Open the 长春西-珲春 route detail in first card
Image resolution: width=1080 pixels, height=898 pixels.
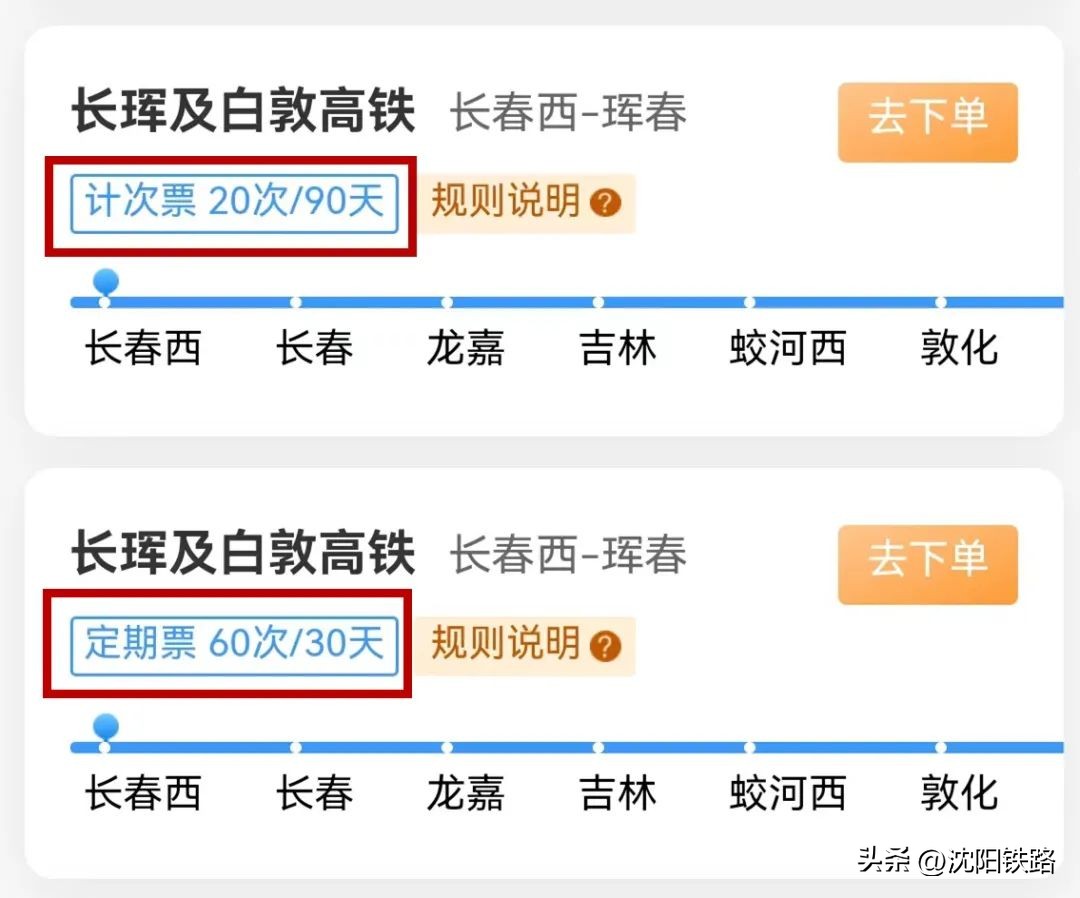click(570, 113)
